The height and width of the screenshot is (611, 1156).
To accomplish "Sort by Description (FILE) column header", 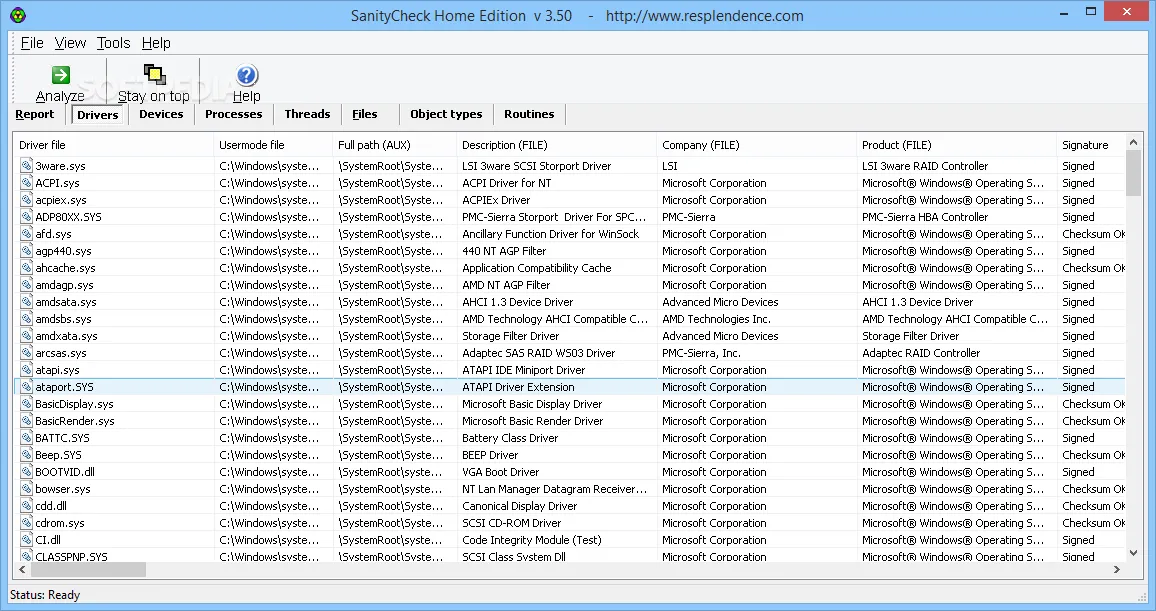I will click(557, 145).
